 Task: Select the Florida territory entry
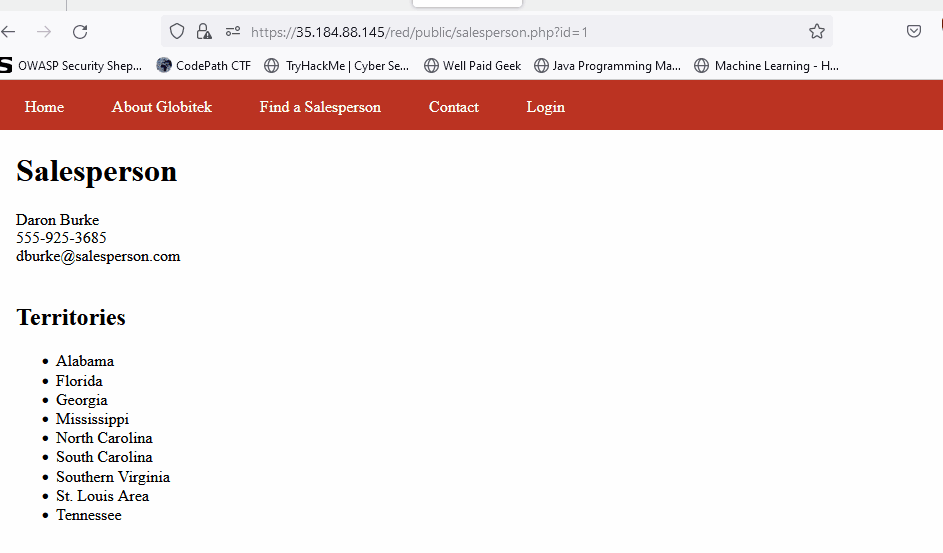click(79, 381)
